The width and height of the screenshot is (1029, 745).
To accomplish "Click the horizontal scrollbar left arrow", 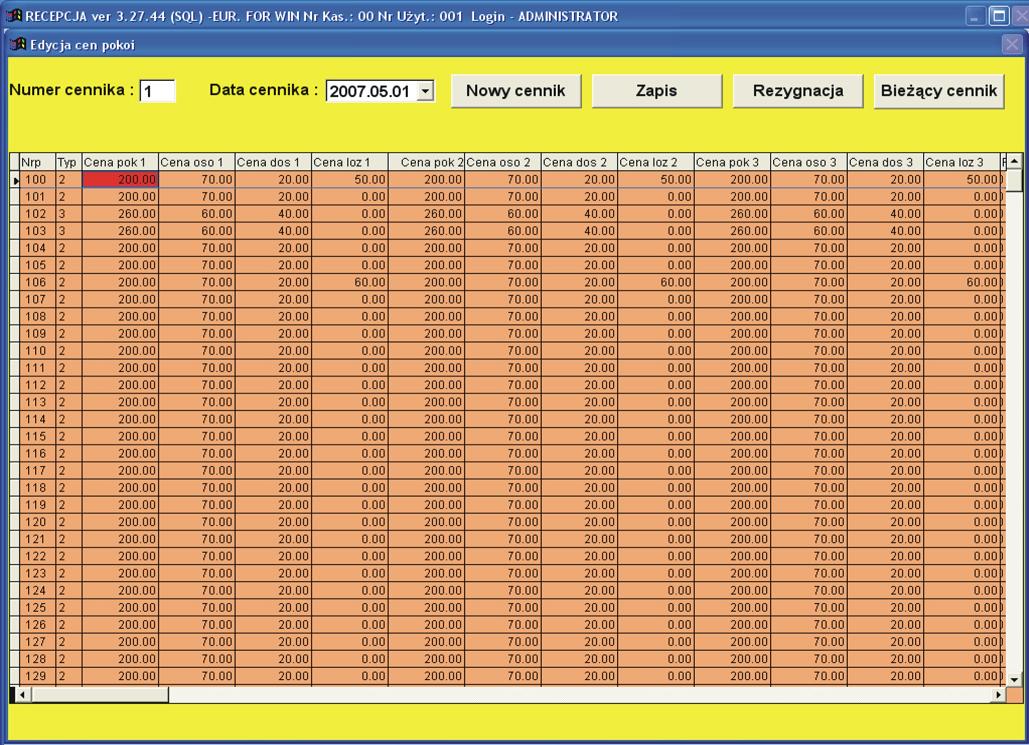I will pos(22,694).
